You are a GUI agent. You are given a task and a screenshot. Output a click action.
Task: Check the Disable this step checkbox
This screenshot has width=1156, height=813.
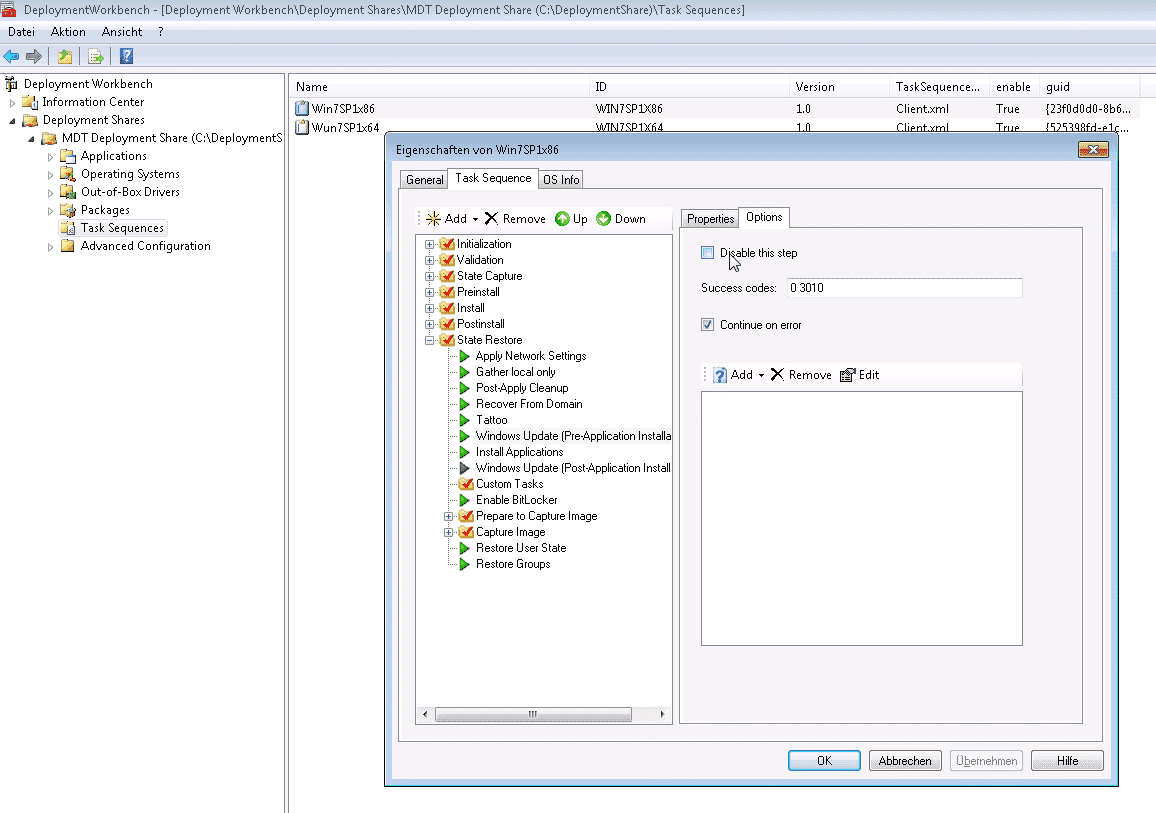pyautogui.click(x=708, y=253)
